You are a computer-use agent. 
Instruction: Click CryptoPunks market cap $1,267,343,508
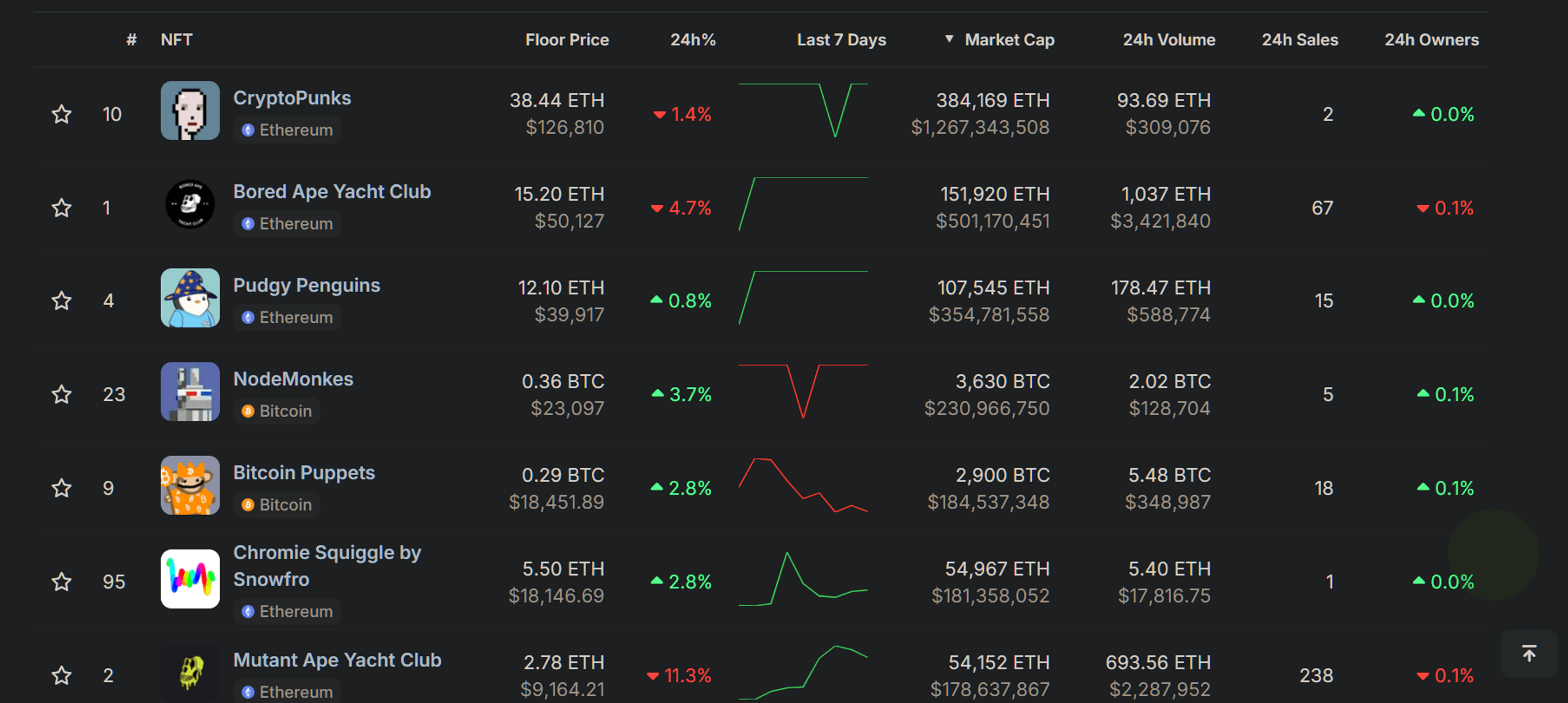pos(980,127)
